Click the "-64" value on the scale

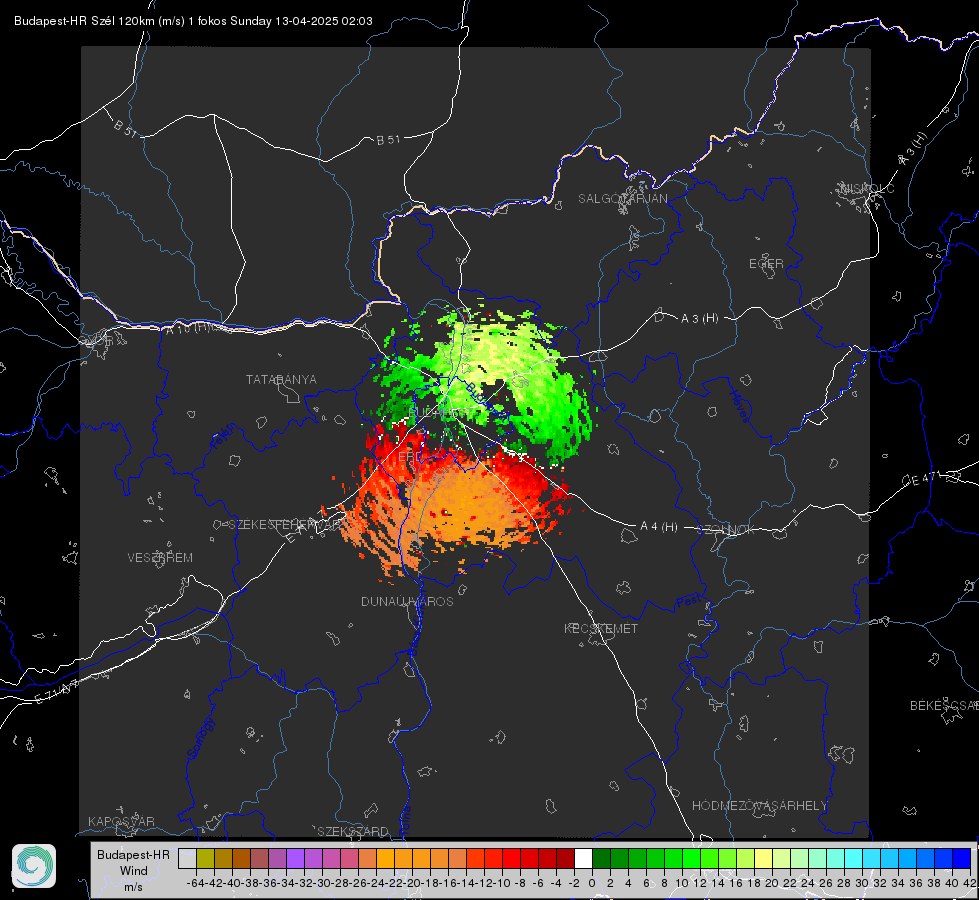click(195, 883)
